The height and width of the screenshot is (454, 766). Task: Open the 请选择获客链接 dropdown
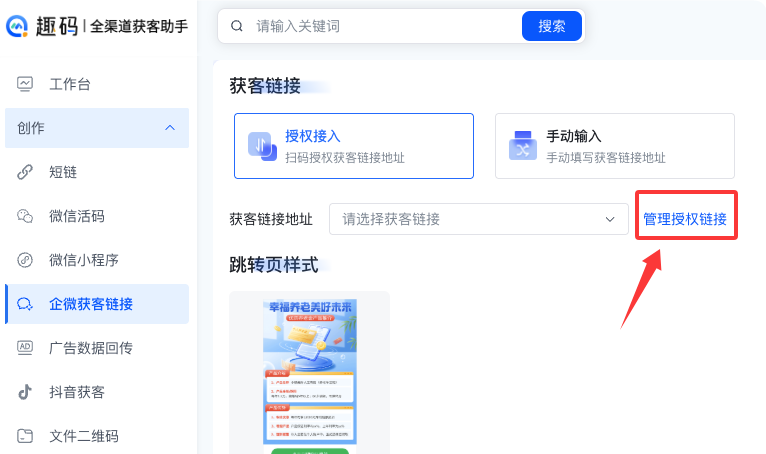tap(479, 219)
